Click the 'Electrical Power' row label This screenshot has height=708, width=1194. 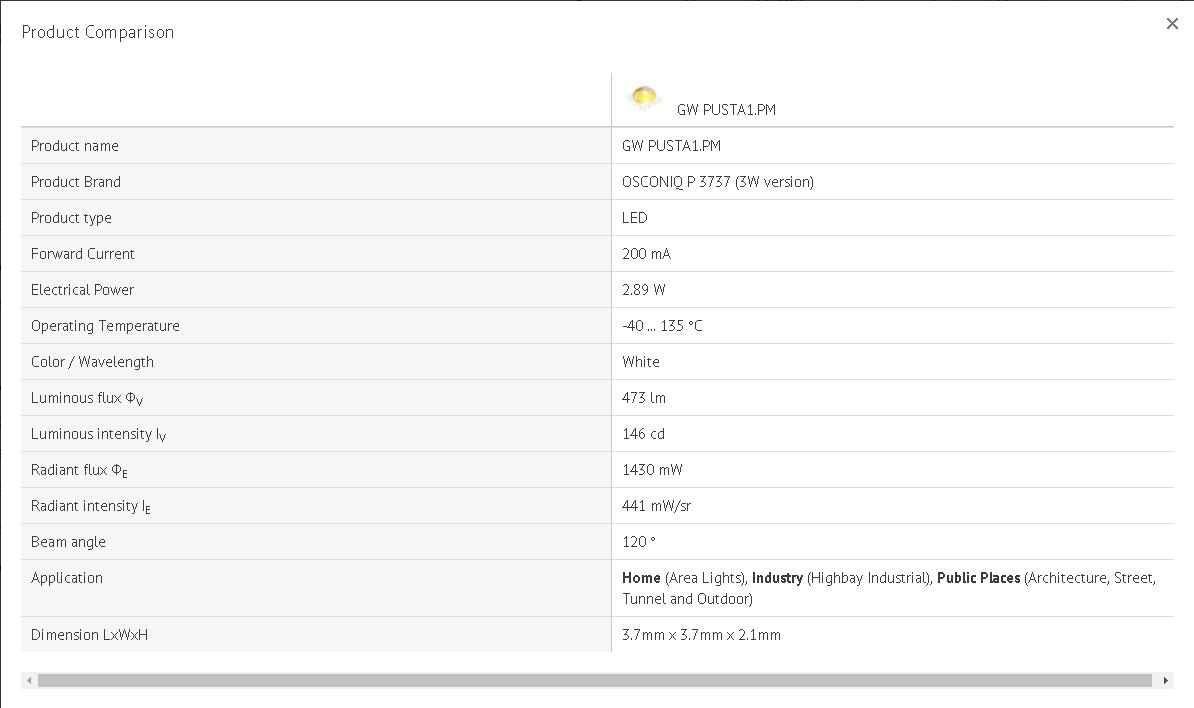(x=82, y=289)
